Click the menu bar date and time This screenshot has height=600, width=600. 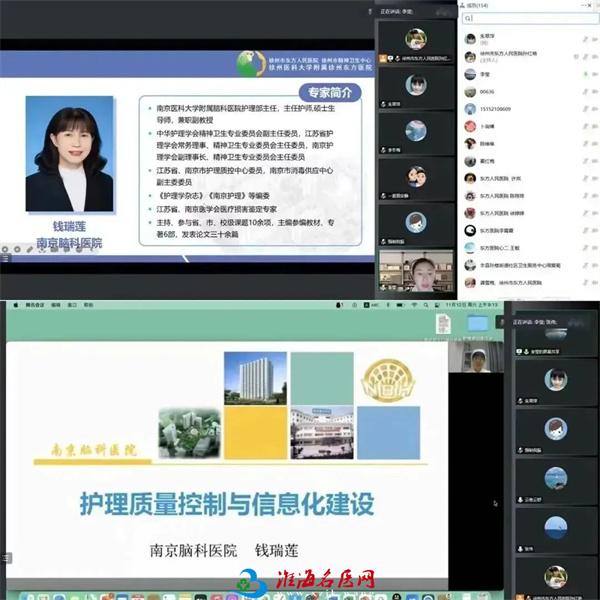[x=471, y=305]
